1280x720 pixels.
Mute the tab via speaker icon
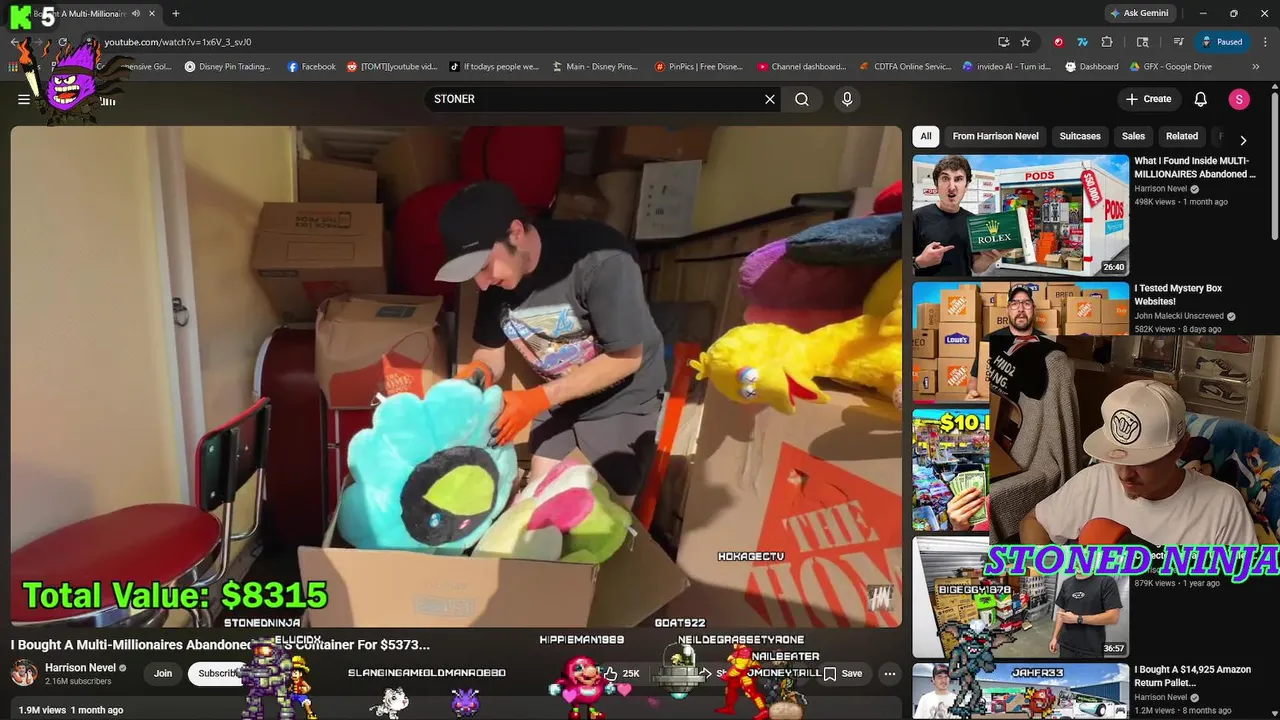[136, 14]
